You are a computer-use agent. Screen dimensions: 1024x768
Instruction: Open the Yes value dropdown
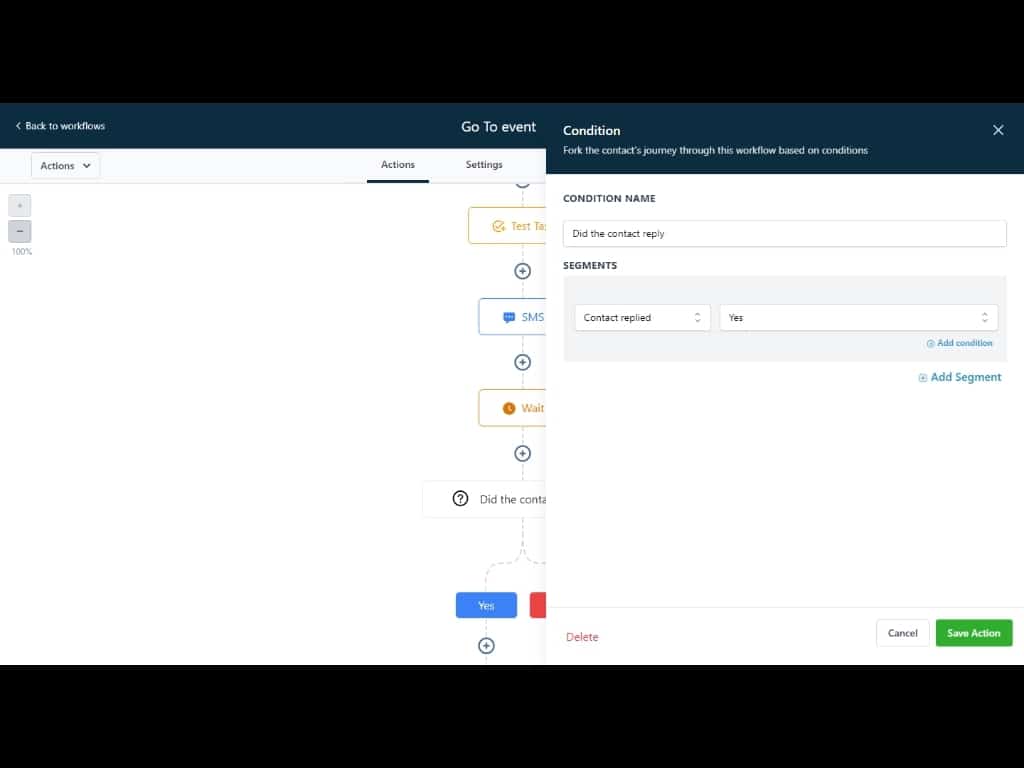858,318
